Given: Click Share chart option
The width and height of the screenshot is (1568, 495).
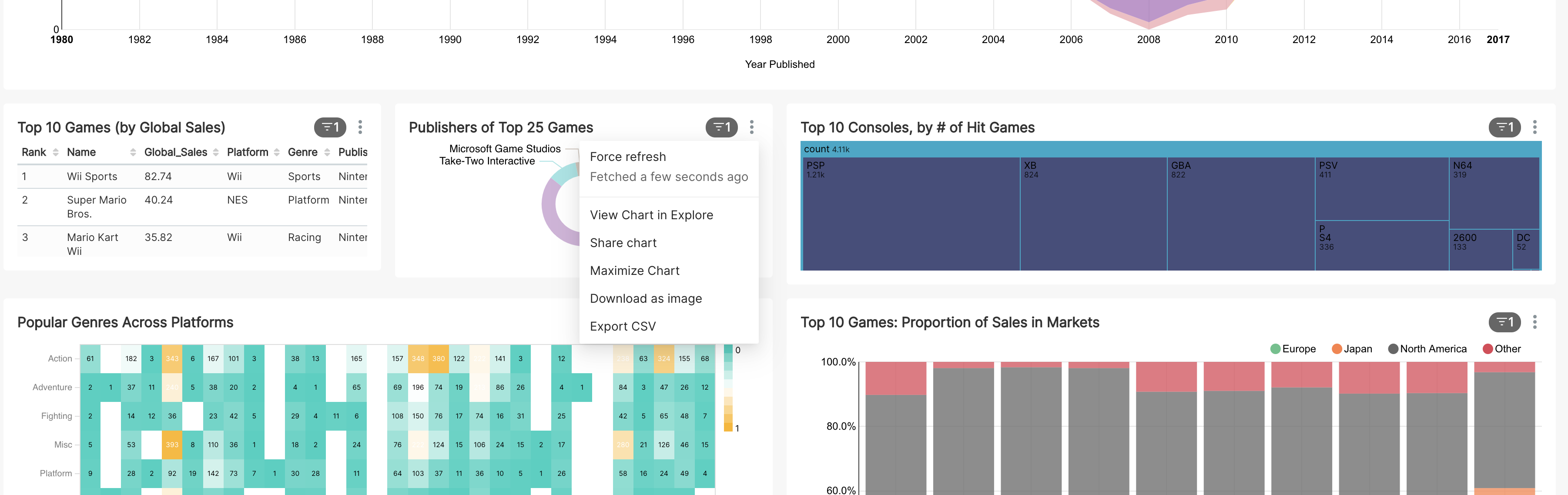Looking at the screenshot, I should click(x=623, y=242).
